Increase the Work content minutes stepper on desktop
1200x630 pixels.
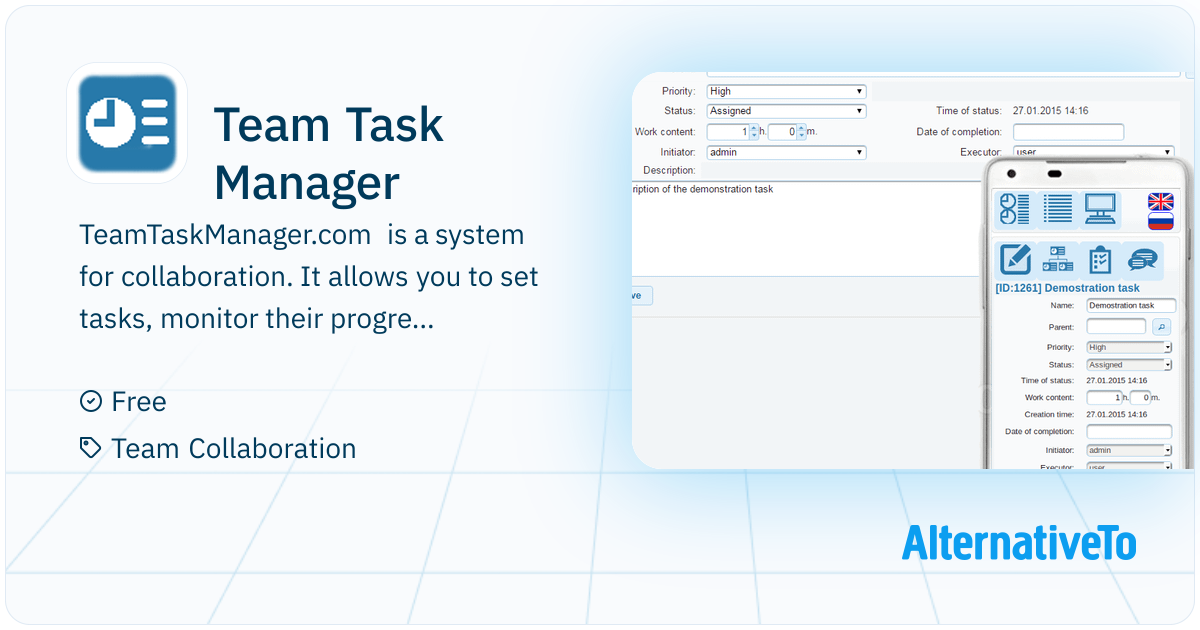(x=801, y=128)
